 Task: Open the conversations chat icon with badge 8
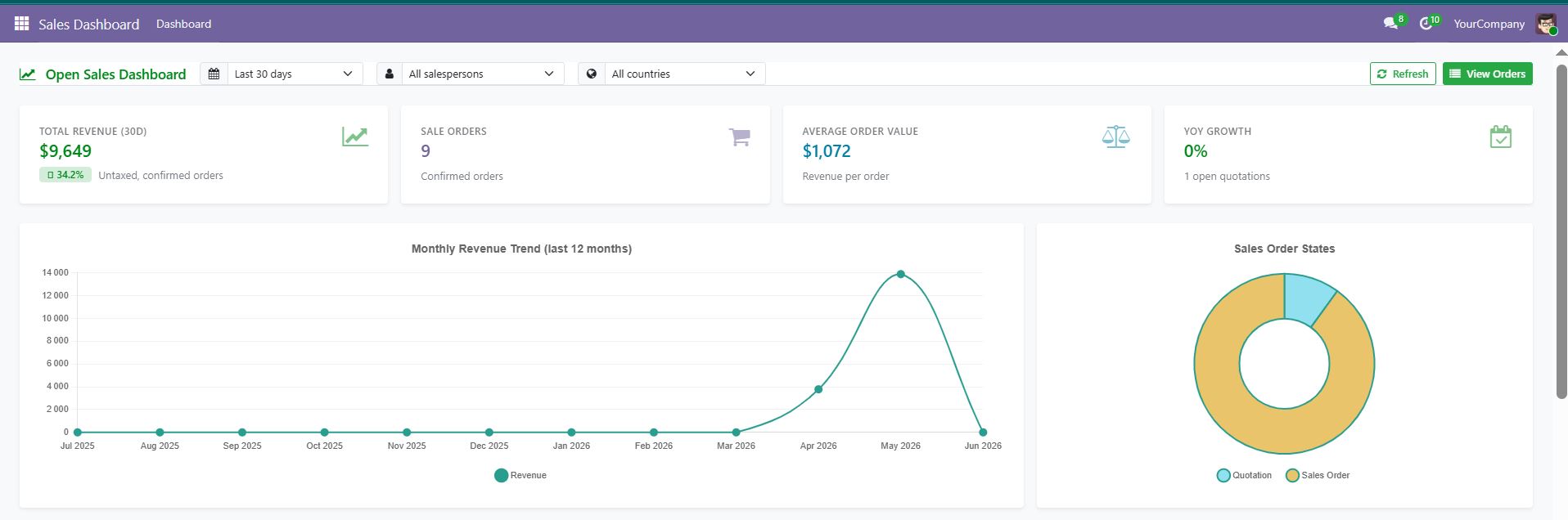pyautogui.click(x=1390, y=24)
